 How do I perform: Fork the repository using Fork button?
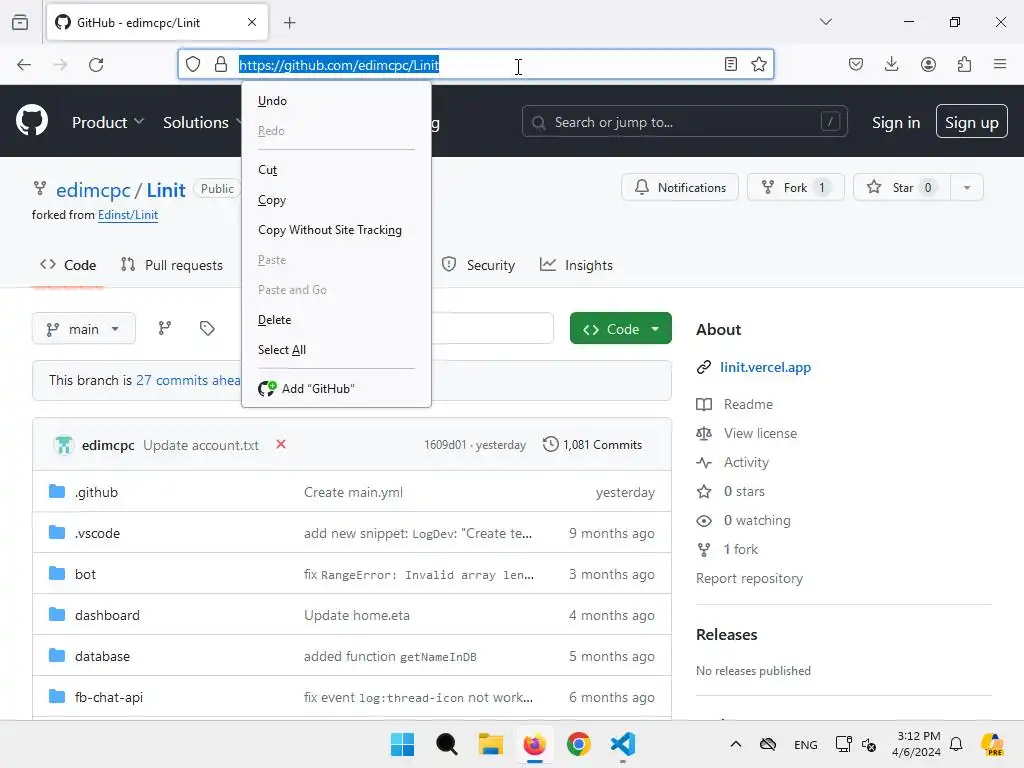[x=795, y=187]
